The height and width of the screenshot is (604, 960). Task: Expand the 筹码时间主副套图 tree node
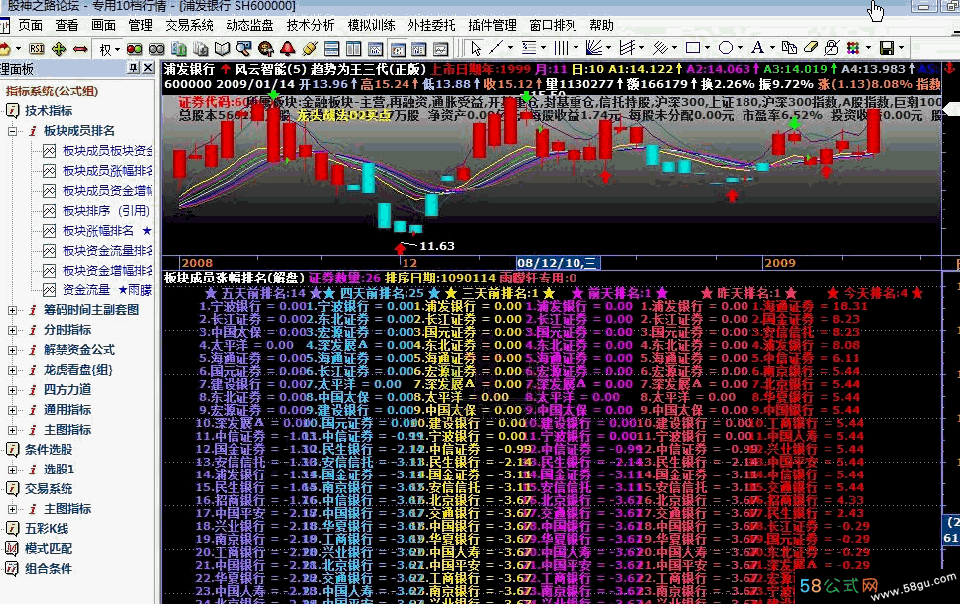click(12, 310)
